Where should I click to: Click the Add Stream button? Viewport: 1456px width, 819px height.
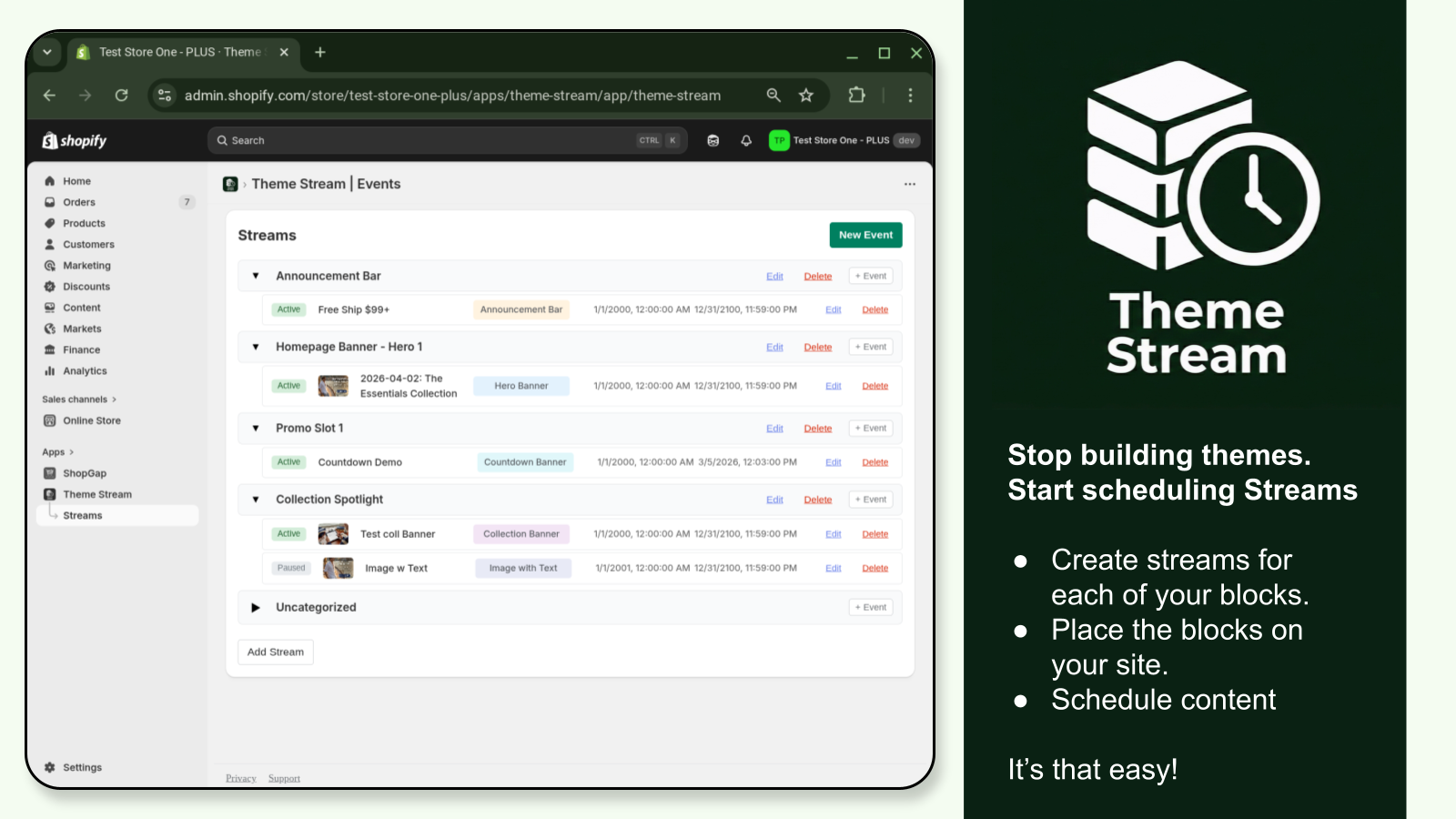click(276, 652)
